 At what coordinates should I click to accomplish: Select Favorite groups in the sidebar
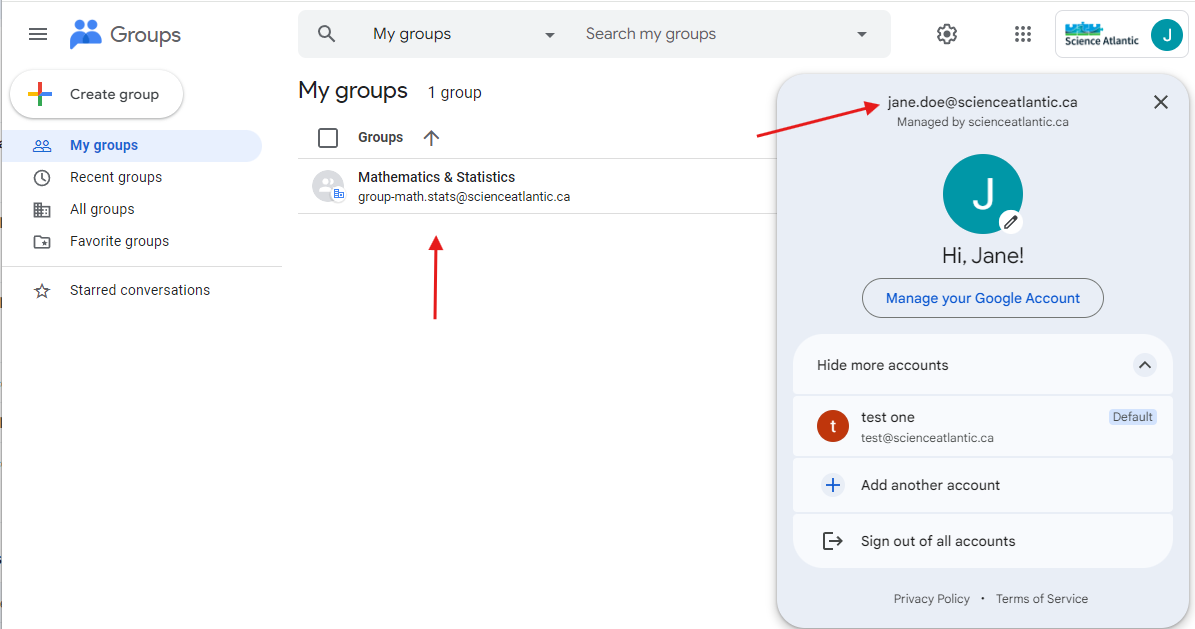click(x=119, y=241)
